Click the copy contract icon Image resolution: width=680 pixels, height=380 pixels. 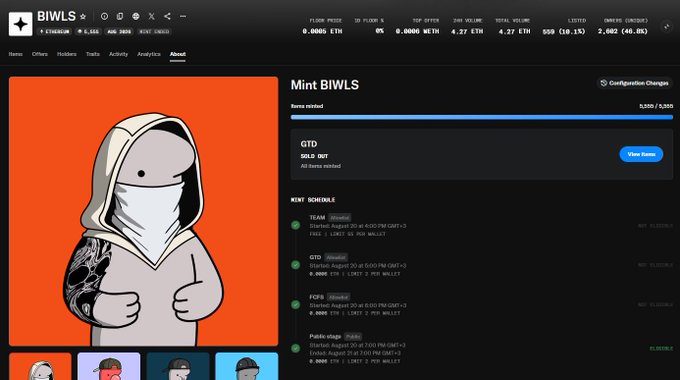(x=120, y=16)
